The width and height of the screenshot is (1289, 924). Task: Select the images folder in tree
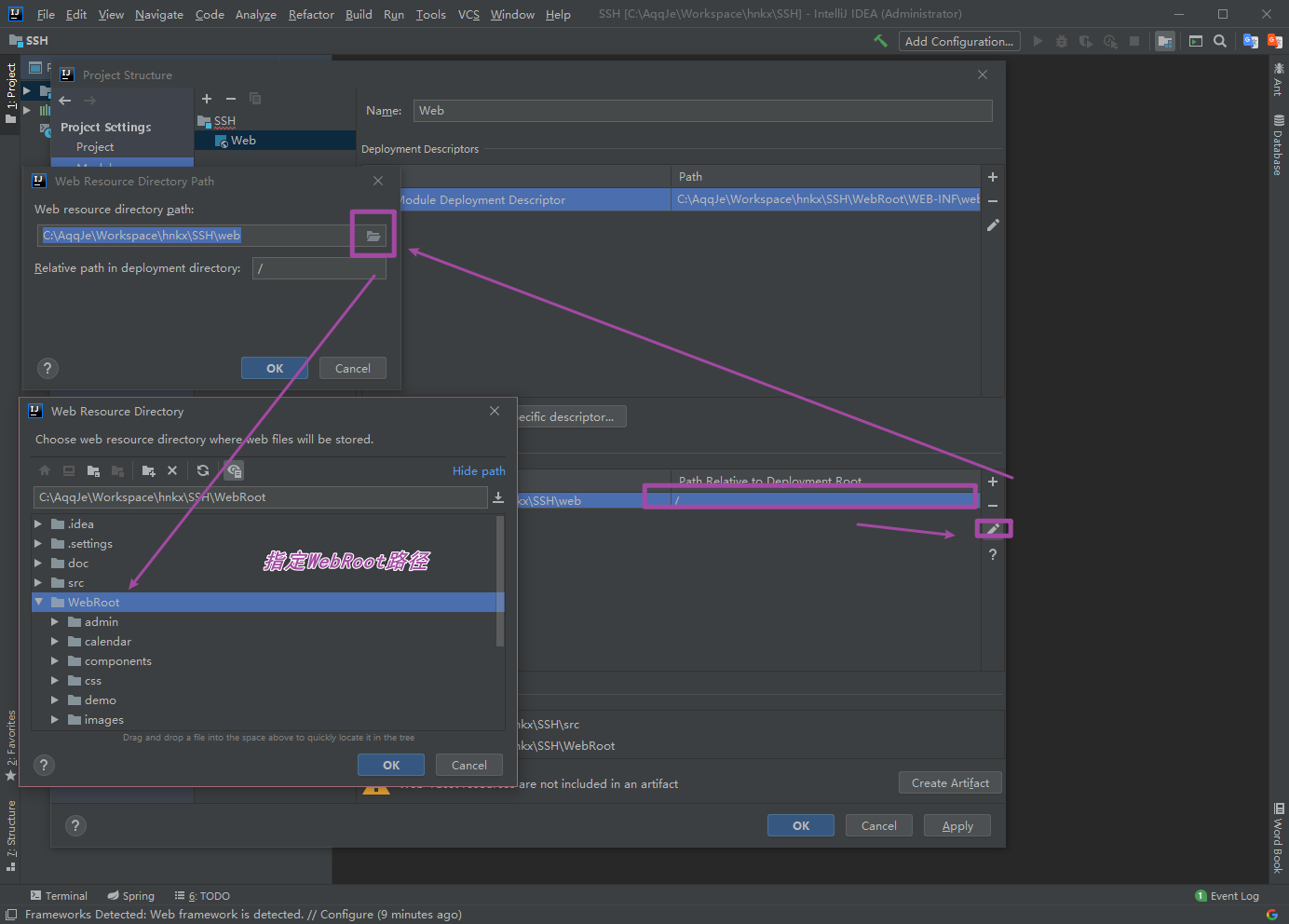pyautogui.click(x=103, y=720)
